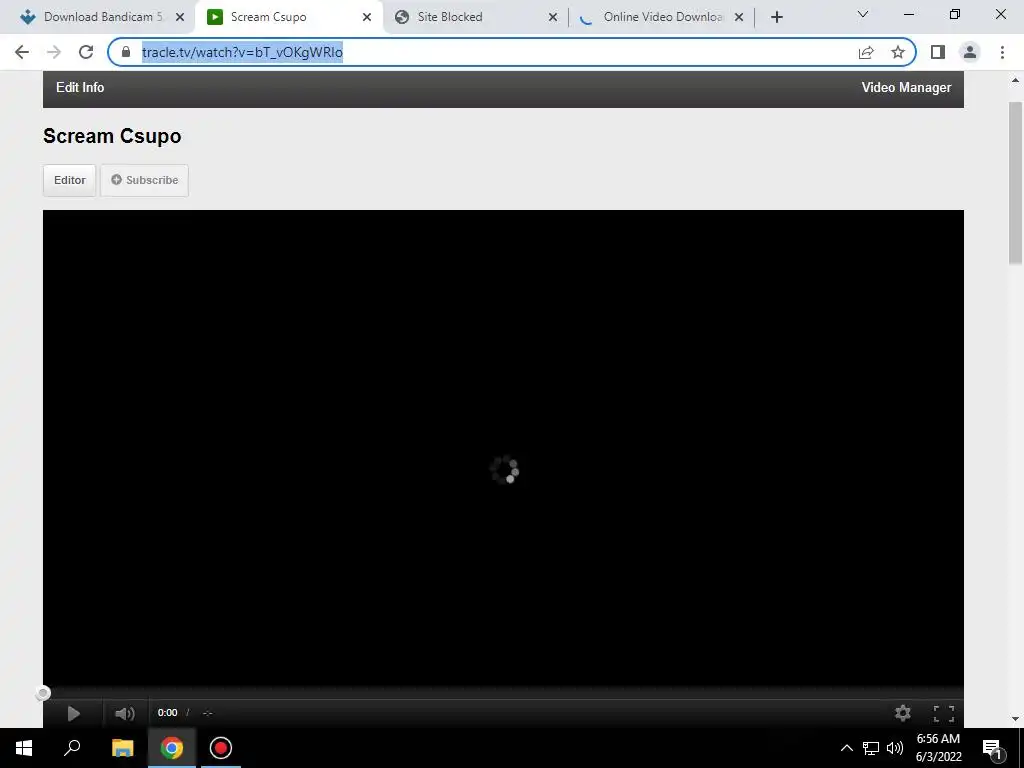View site information lock icon
1024x768 pixels.
pyautogui.click(x=126, y=52)
